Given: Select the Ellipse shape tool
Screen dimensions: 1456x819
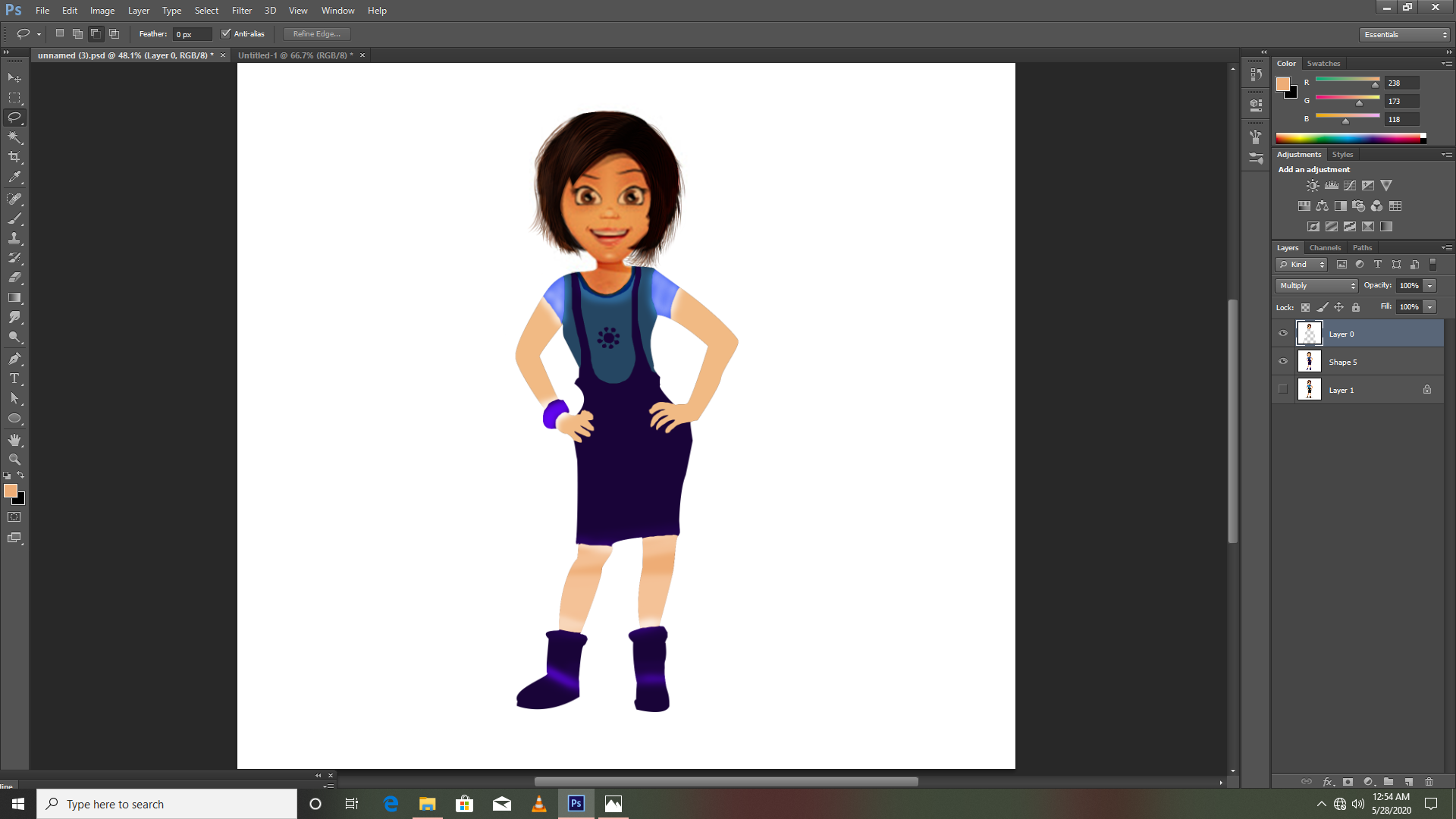Looking at the screenshot, I should click(x=14, y=419).
